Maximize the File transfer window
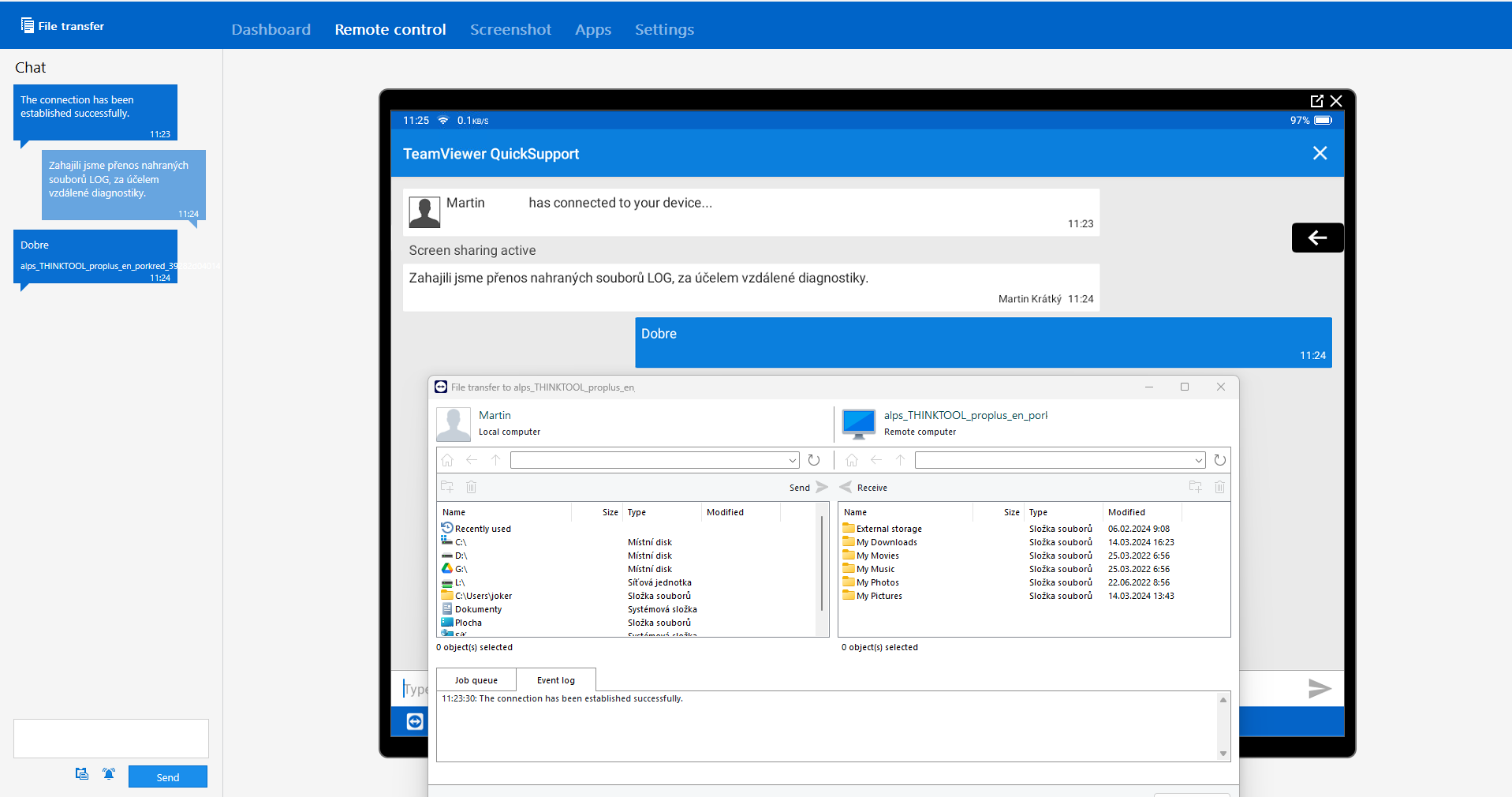 point(1185,387)
